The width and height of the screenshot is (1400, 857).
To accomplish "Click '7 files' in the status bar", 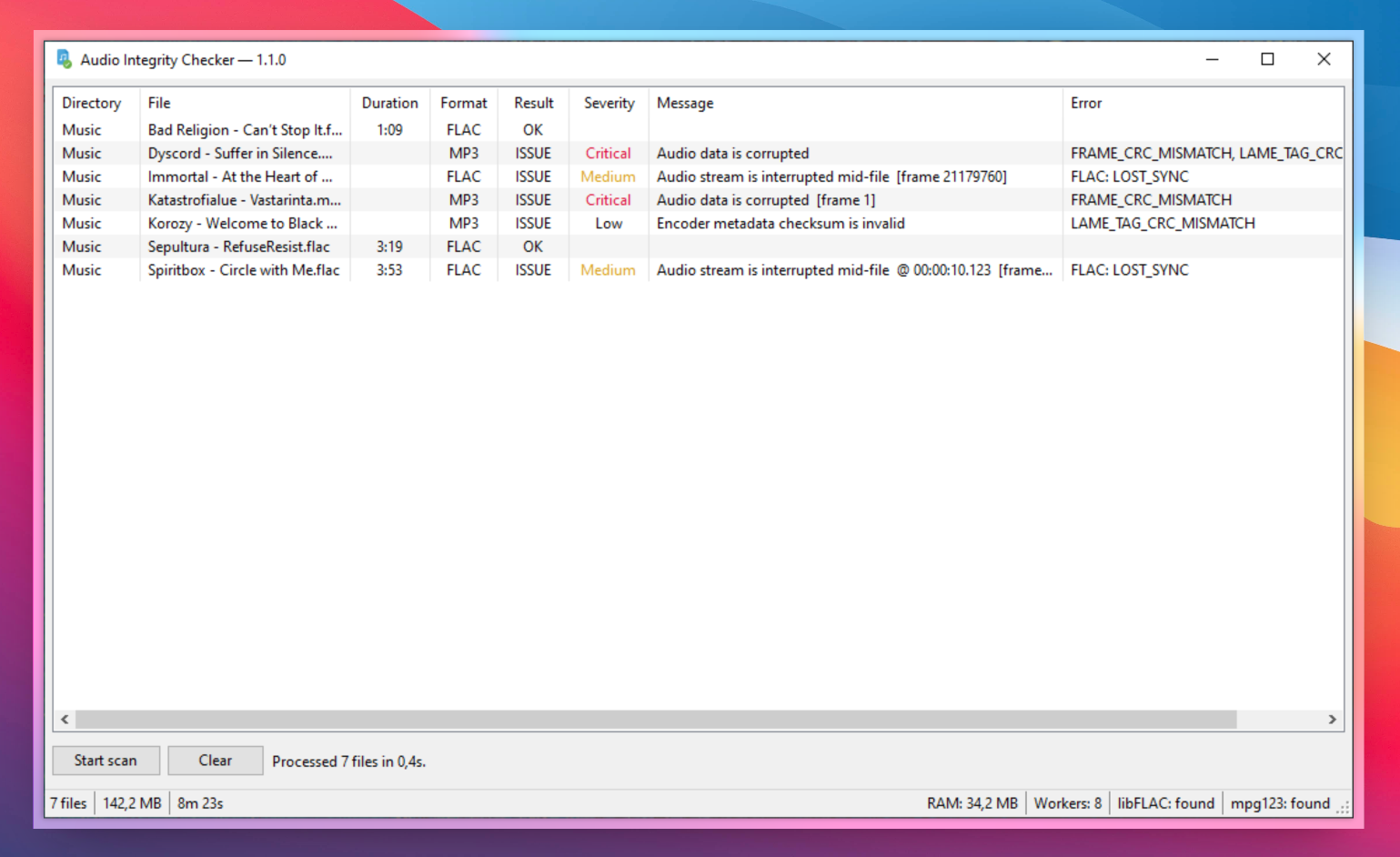I will pyautogui.click(x=68, y=803).
